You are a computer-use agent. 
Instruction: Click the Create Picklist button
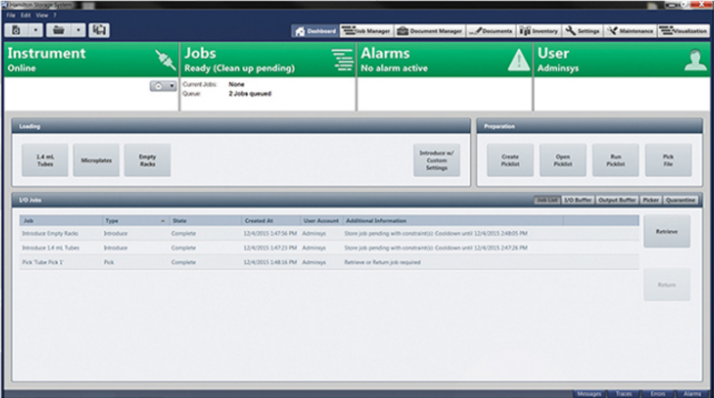click(x=510, y=160)
